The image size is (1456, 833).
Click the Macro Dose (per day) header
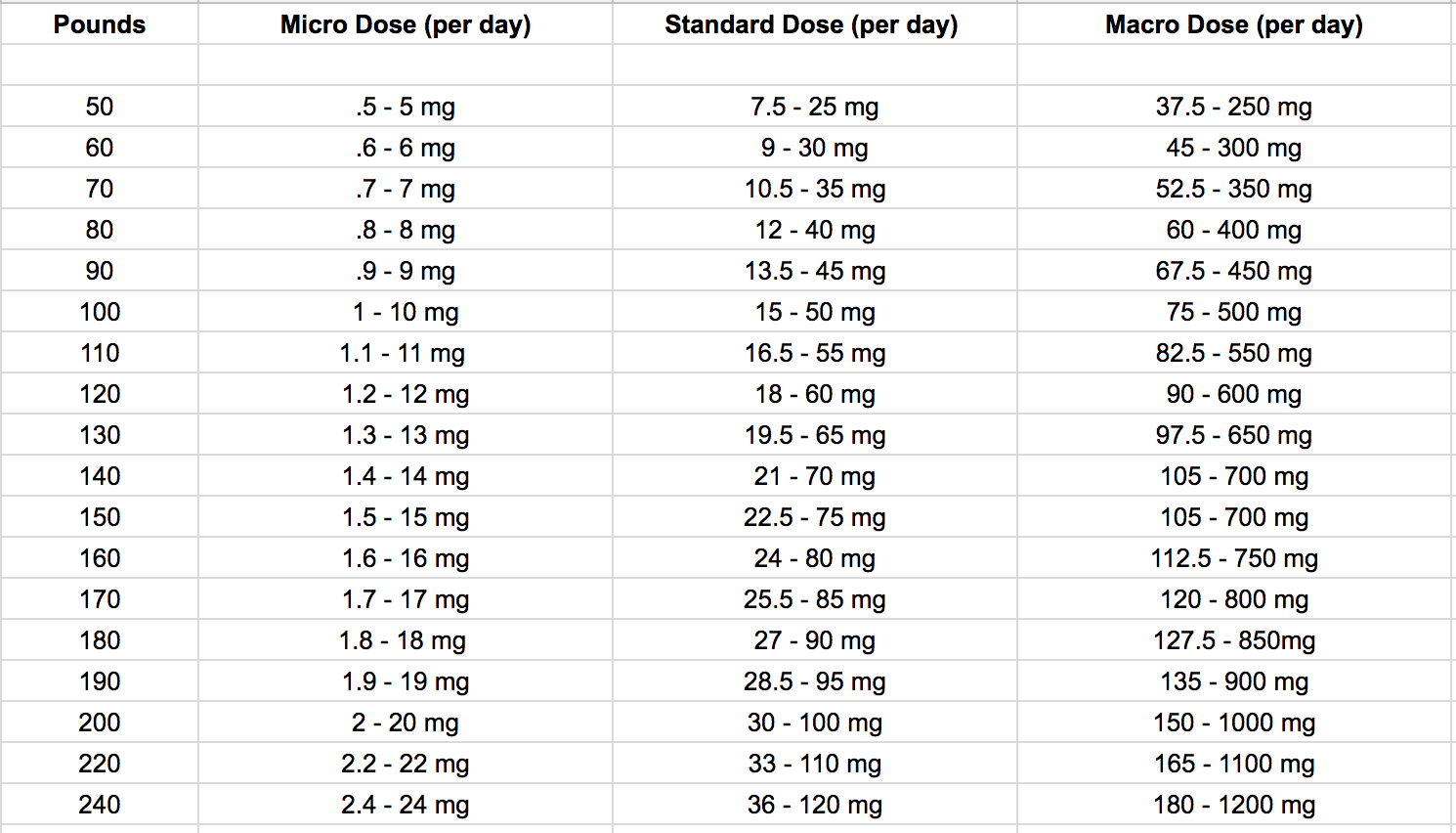(1234, 24)
